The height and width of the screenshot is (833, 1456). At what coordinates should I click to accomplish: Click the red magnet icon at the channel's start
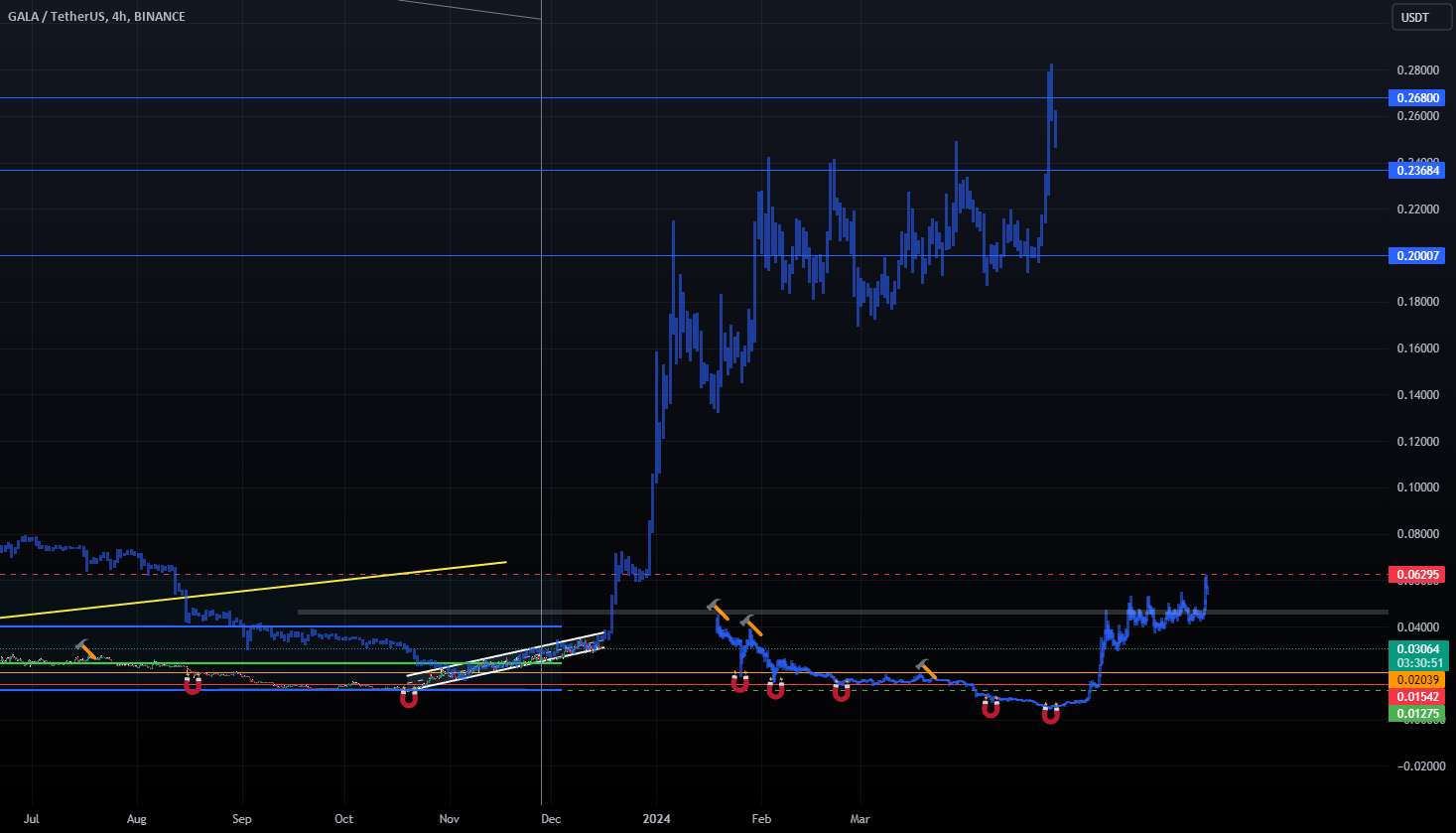[408, 698]
